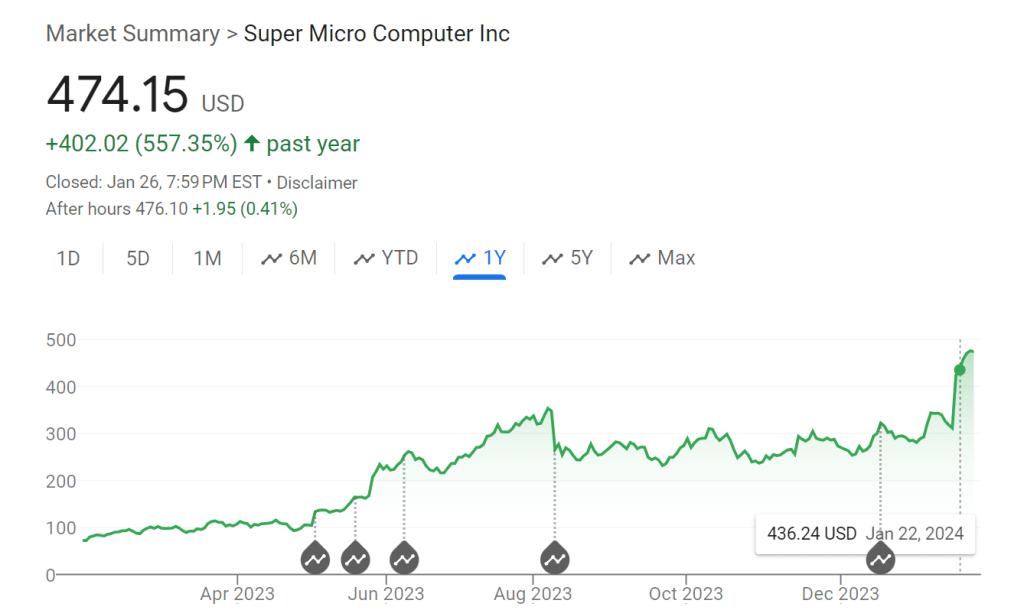The width and height of the screenshot is (1024, 610).
Task: Switch to the 1D time range
Action: click(x=68, y=259)
